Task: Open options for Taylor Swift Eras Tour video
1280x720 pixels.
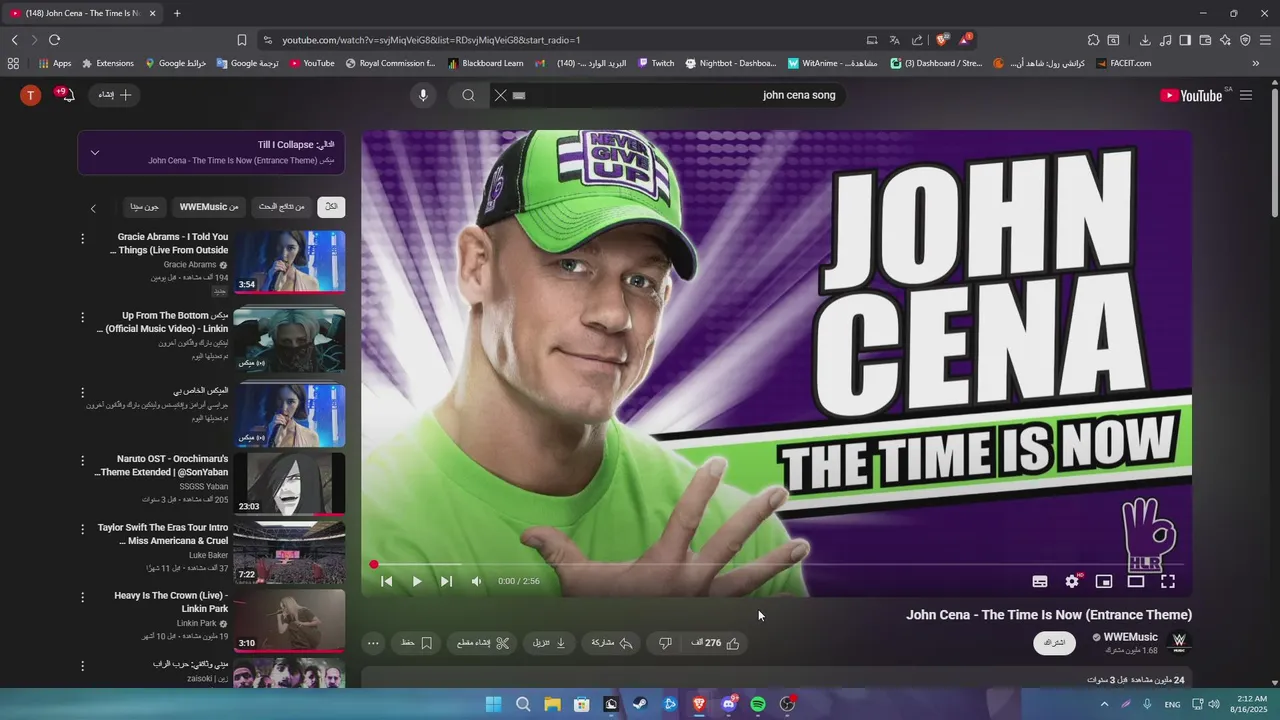Action: (x=83, y=529)
